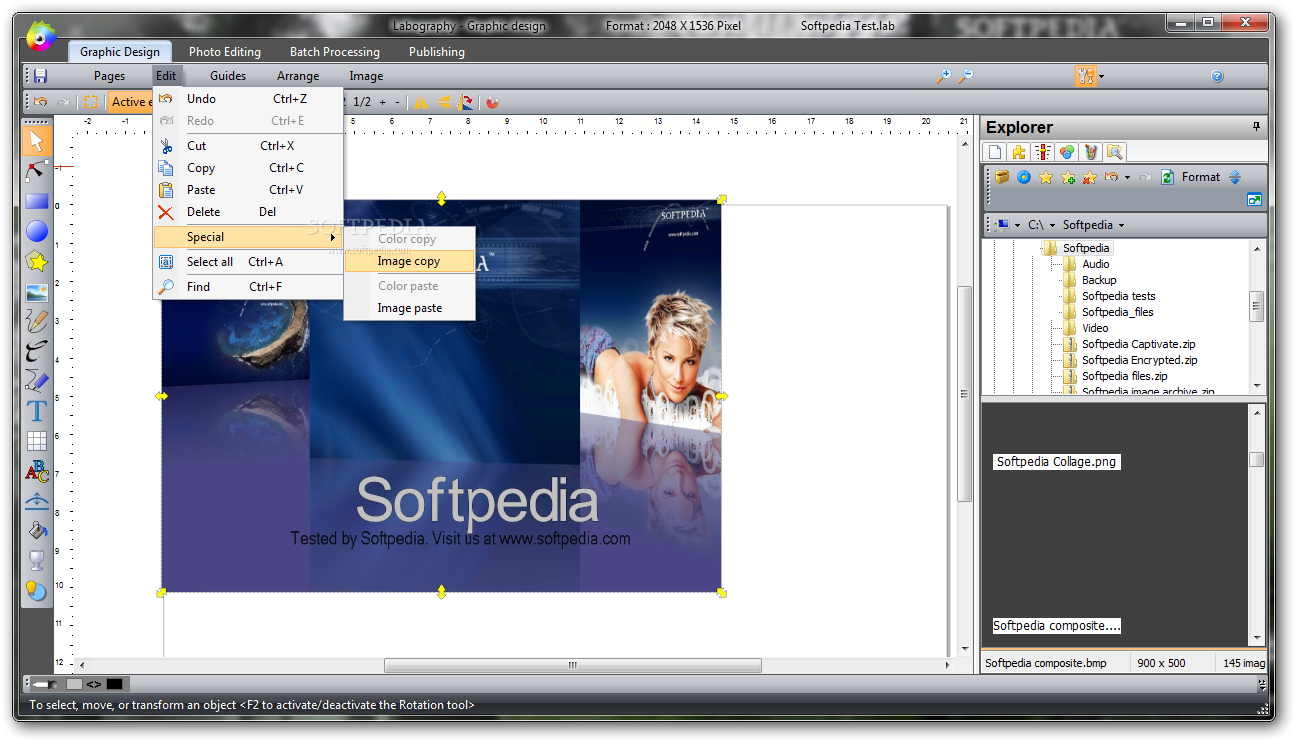The image size is (1296, 742).
Task: Click the Explorer box package icon
Action: [x=1002, y=177]
